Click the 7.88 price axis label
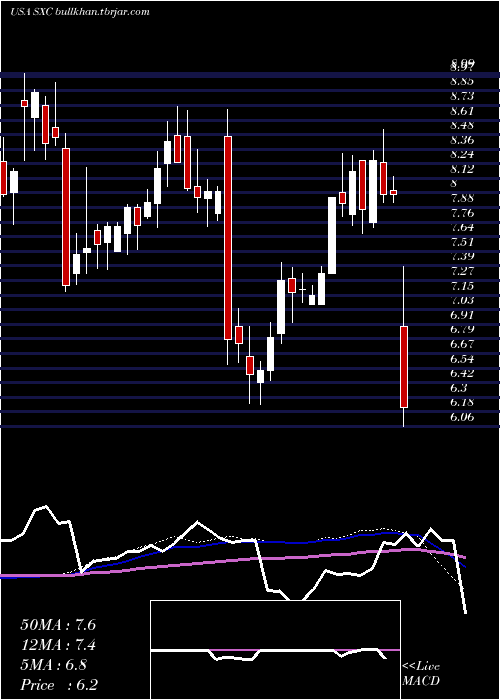Screen dimensions: 500x700 (462, 198)
